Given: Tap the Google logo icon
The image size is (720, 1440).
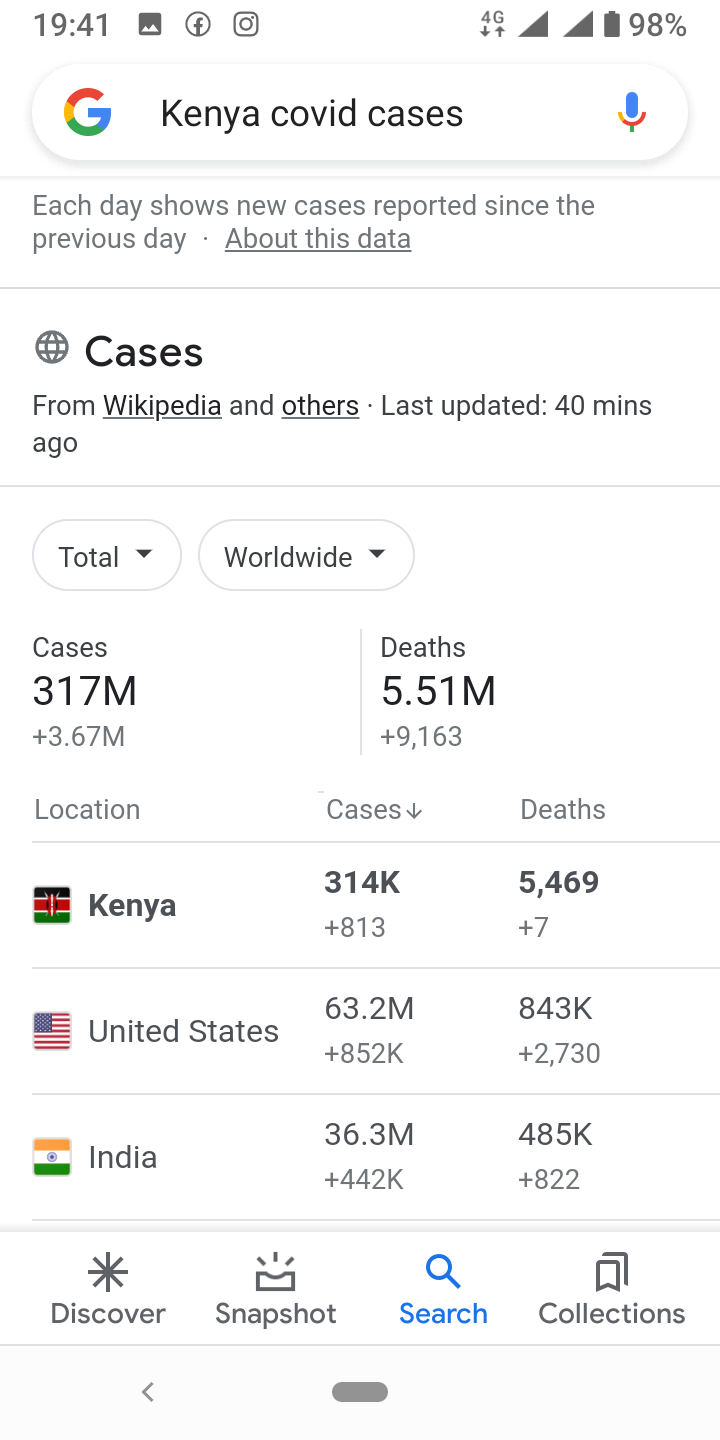Looking at the screenshot, I should (x=88, y=113).
